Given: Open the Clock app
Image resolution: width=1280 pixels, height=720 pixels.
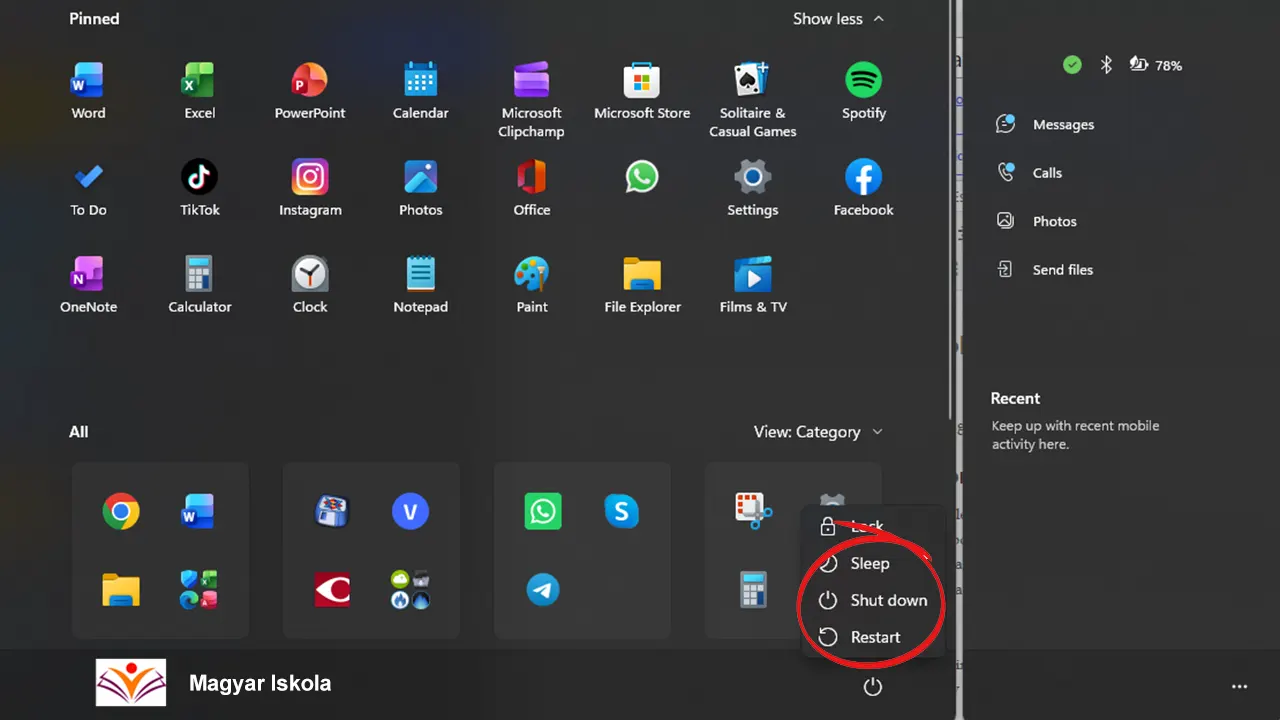Looking at the screenshot, I should [x=310, y=285].
